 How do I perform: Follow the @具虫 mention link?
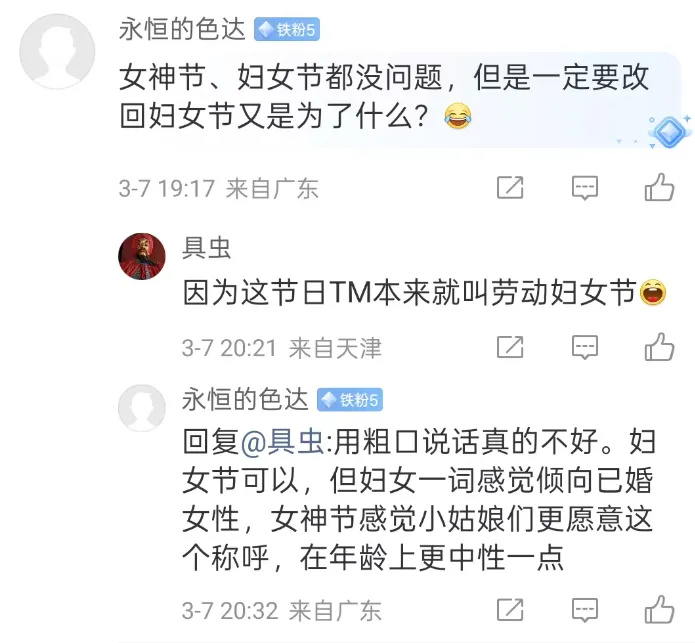(x=282, y=441)
